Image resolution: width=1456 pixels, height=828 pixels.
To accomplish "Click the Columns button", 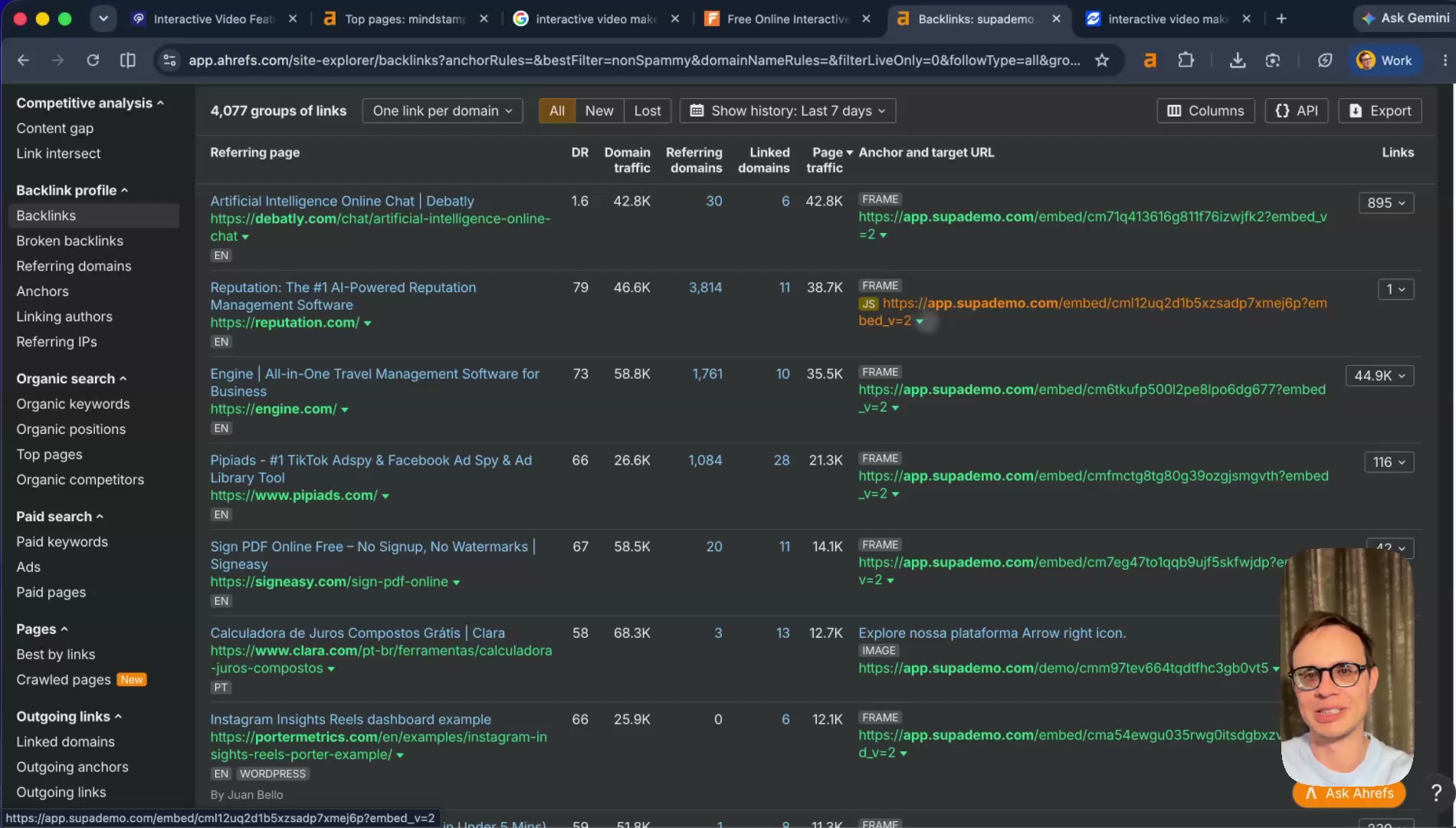I will click(1205, 110).
